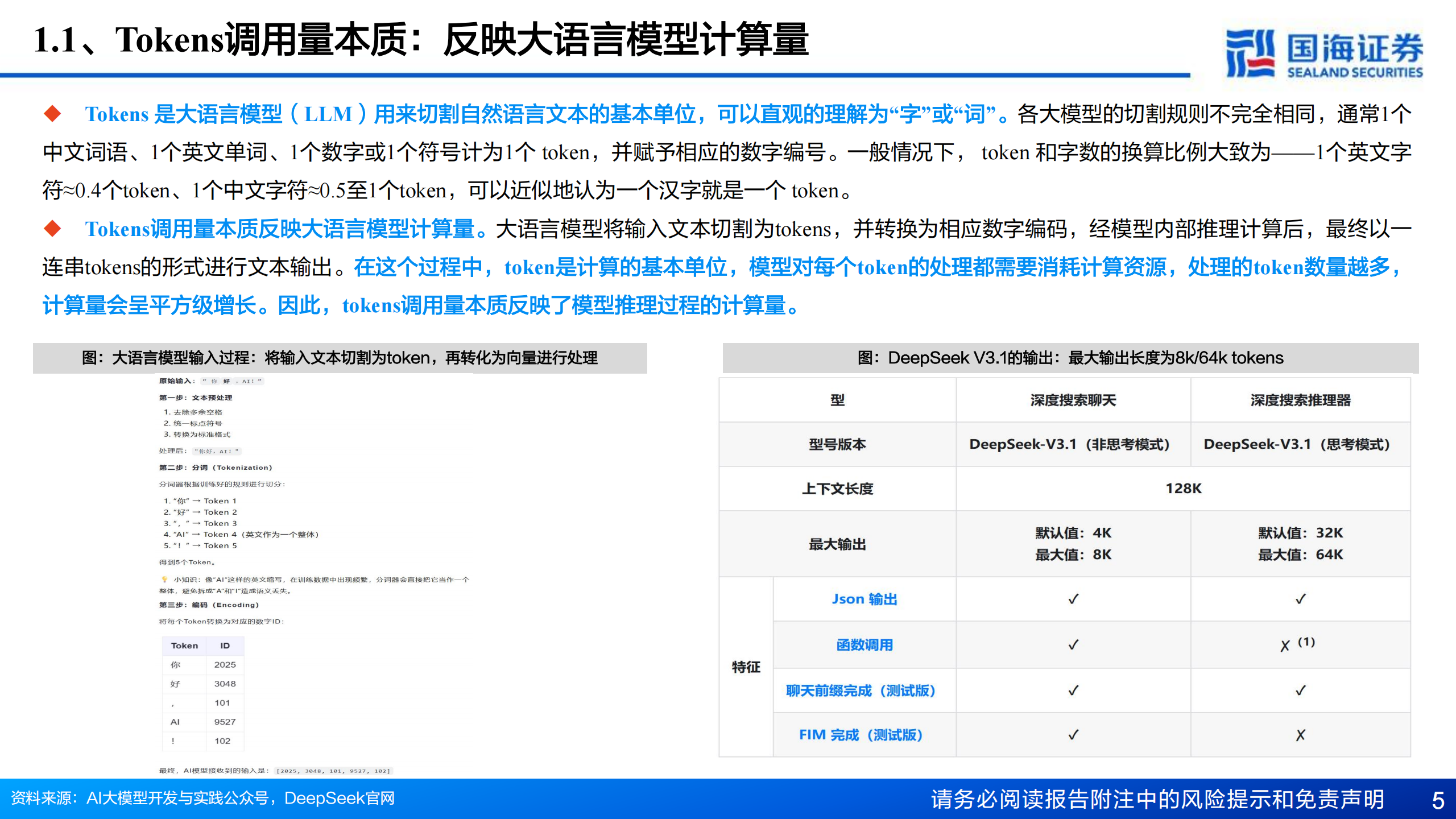Open the Json 输出 link
1456x819 pixels.
coord(864,599)
